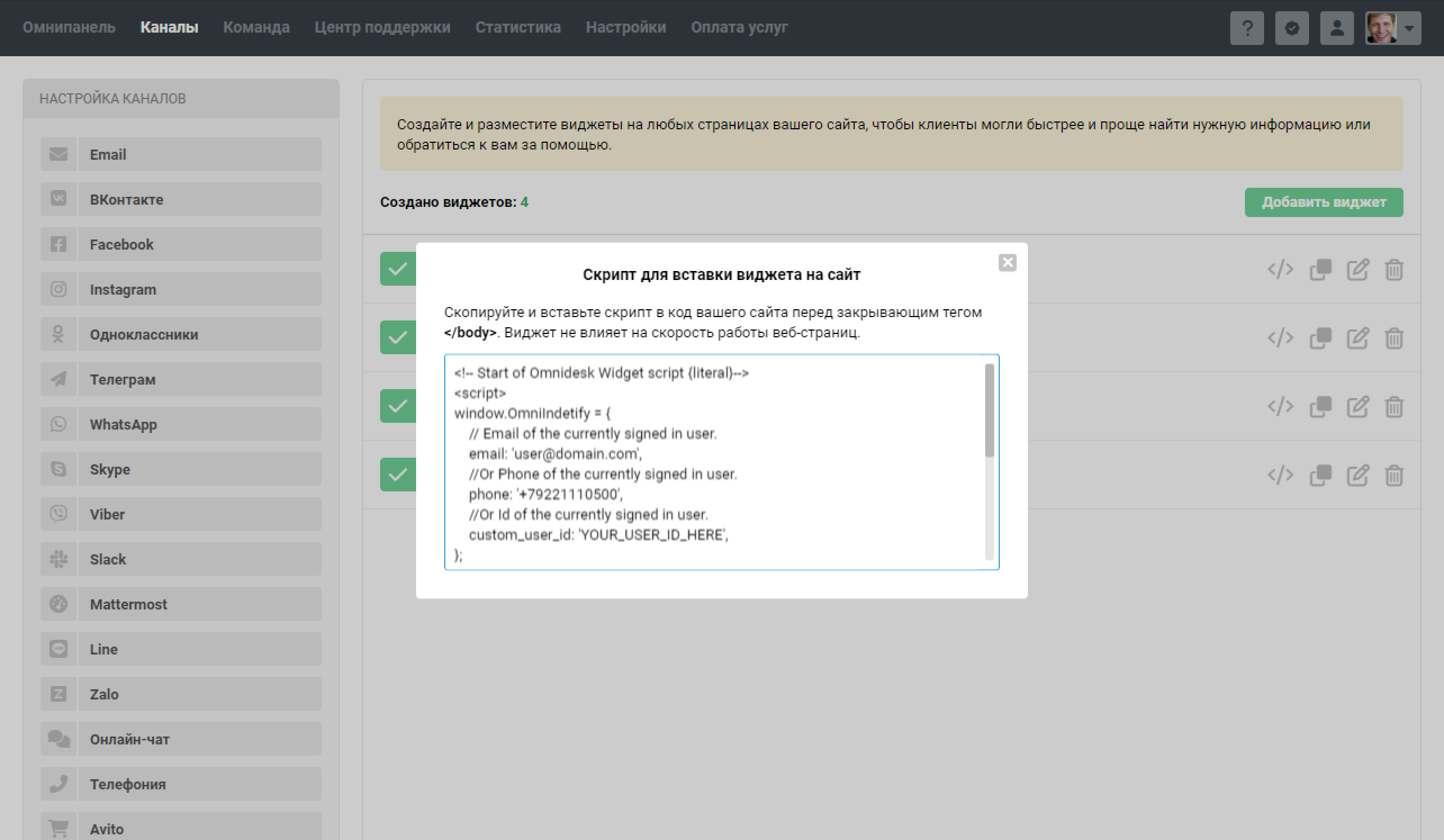This screenshot has height=840, width=1444.
Task: Click the Slack logo icon in sidebar
Action: tap(58, 559)
